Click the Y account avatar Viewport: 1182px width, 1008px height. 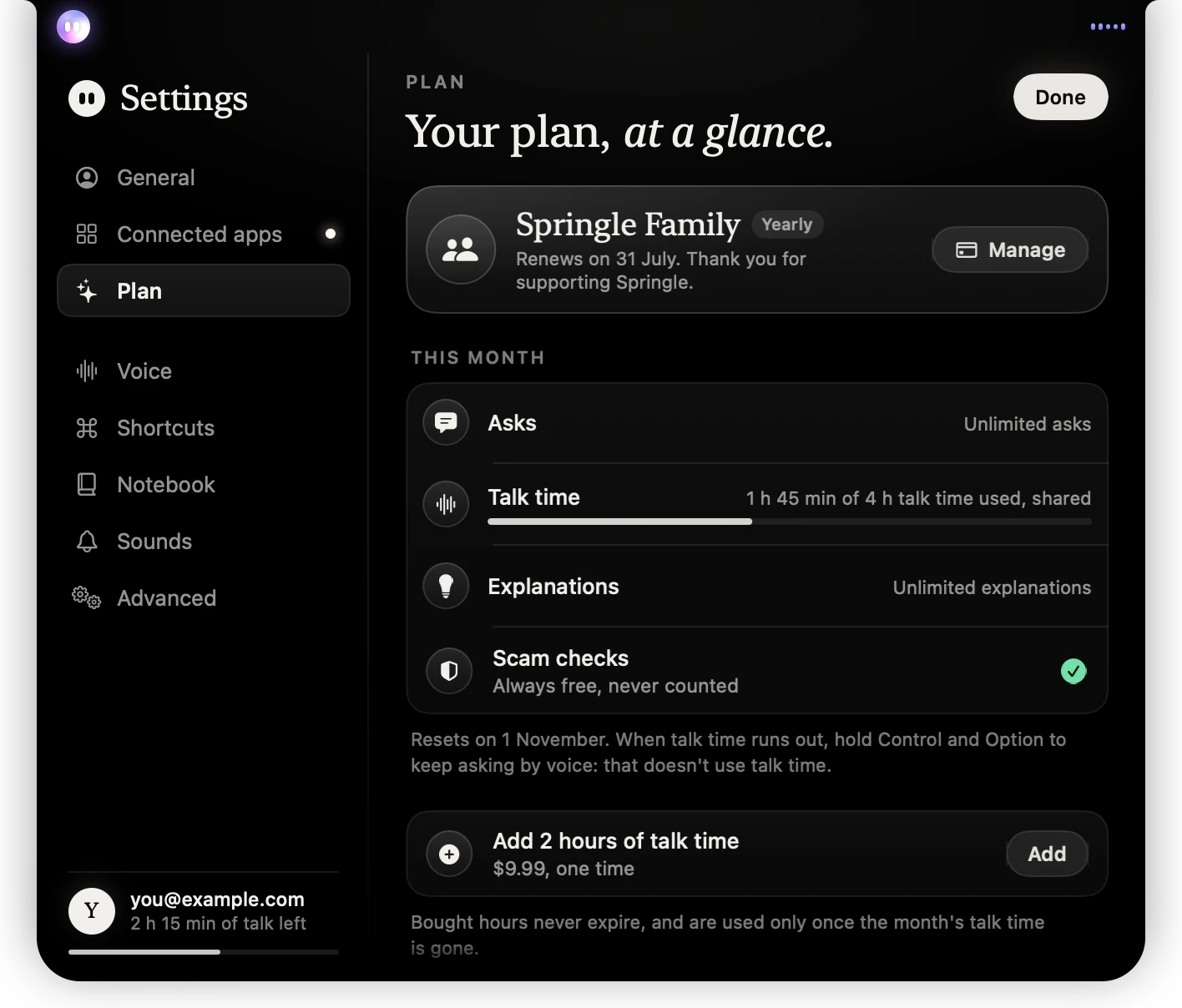click(92, 910)
